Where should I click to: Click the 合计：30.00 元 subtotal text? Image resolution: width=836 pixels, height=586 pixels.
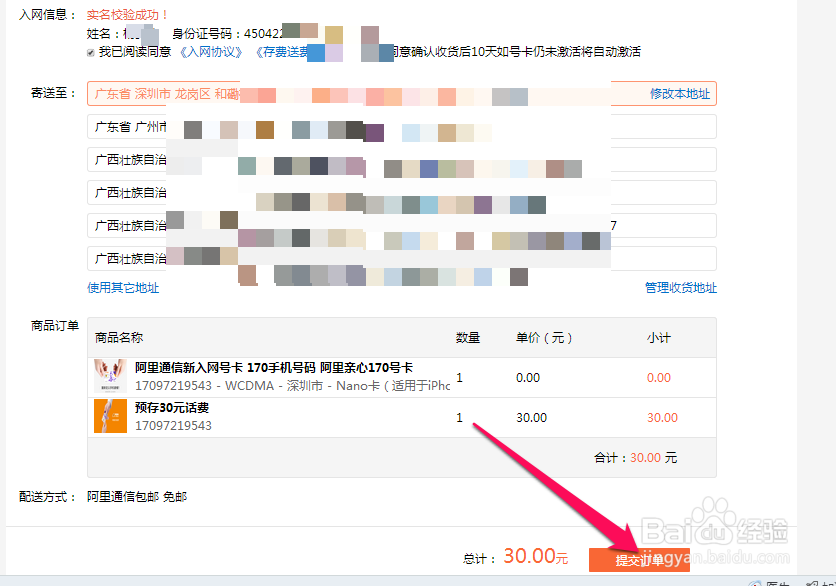(x=636, y=457)
